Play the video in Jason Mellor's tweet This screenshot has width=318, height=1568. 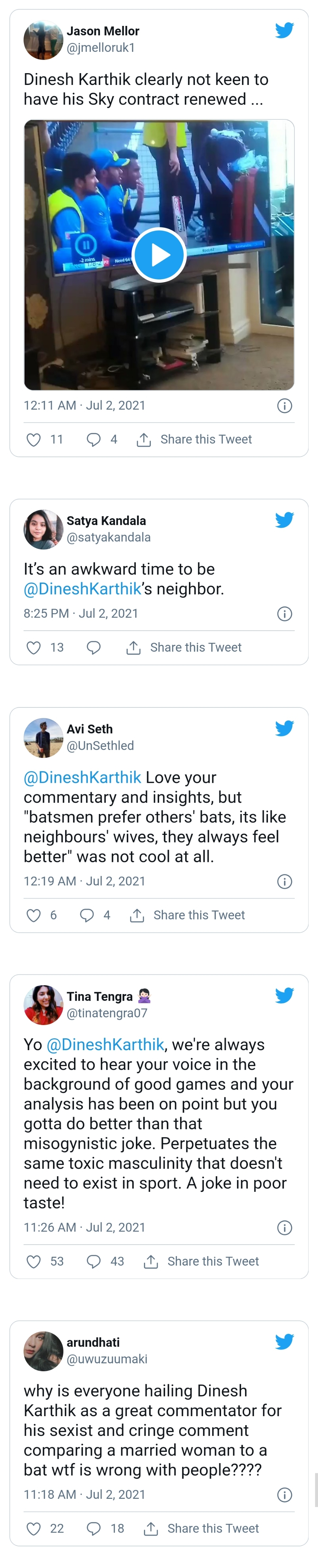click(159, 255)
